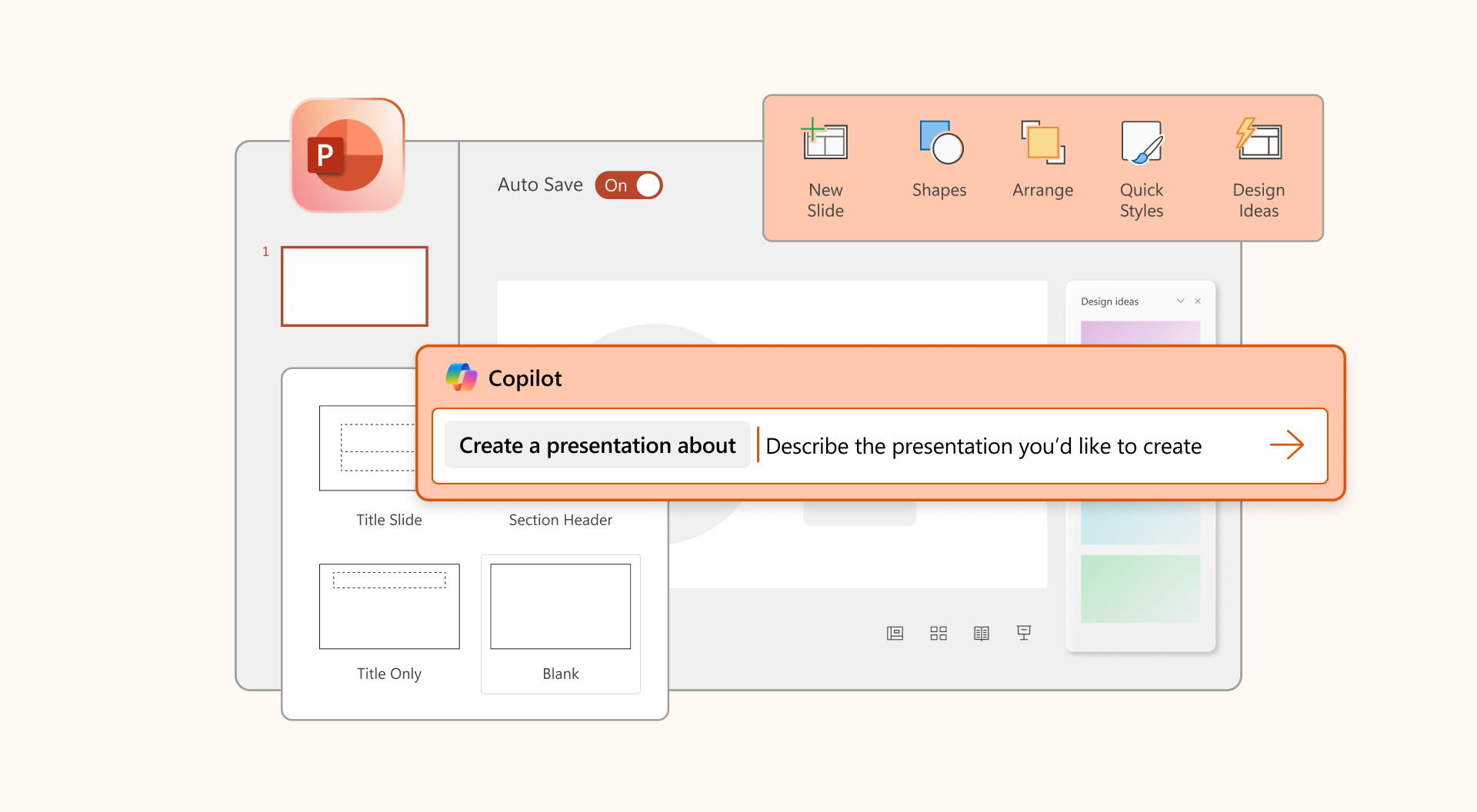Open the Shapes tool
This screenshot has width=1477, height=812.
[x=939, y=143]
